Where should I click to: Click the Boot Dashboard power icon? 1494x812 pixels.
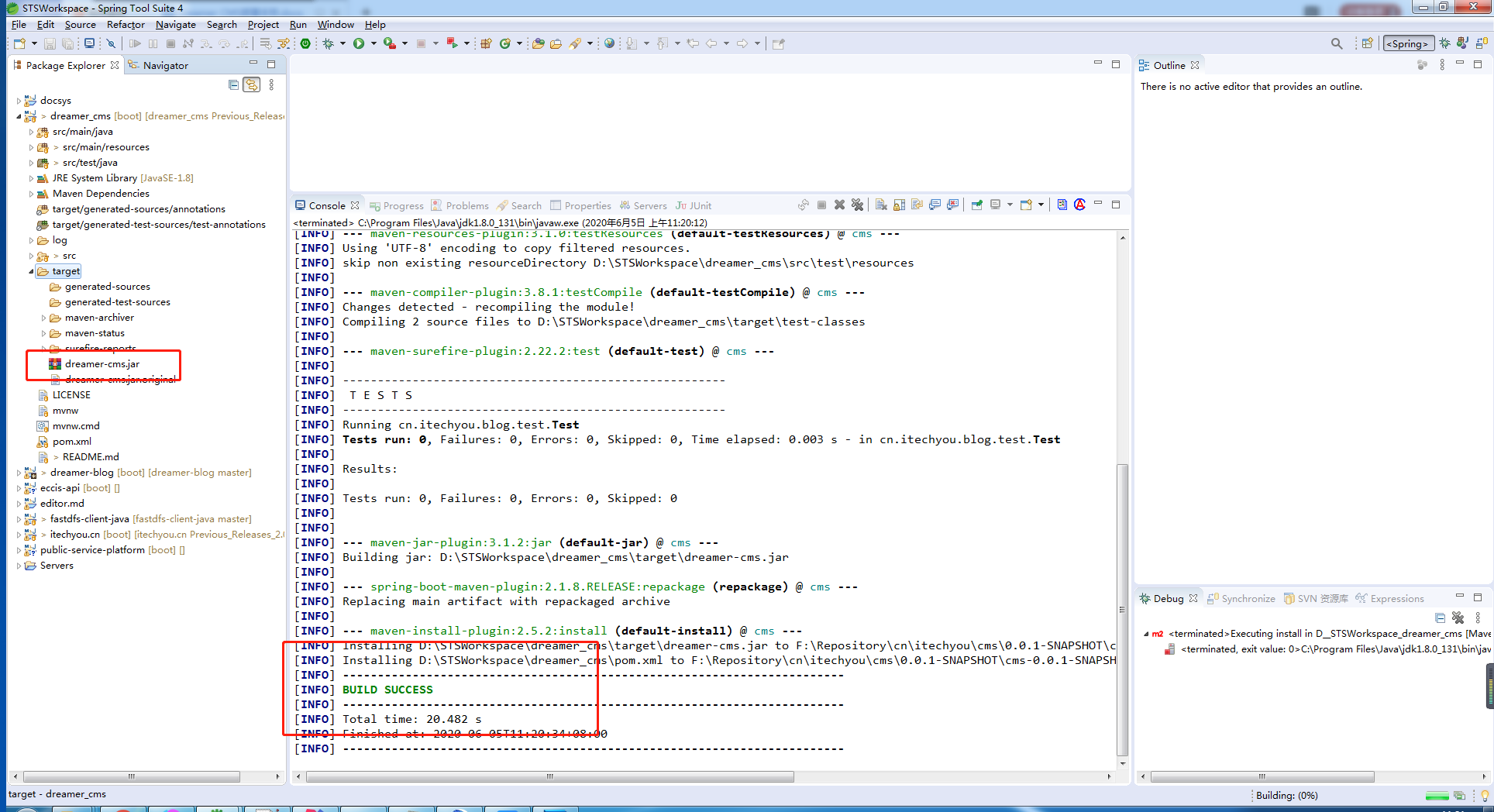click(305, 43)
